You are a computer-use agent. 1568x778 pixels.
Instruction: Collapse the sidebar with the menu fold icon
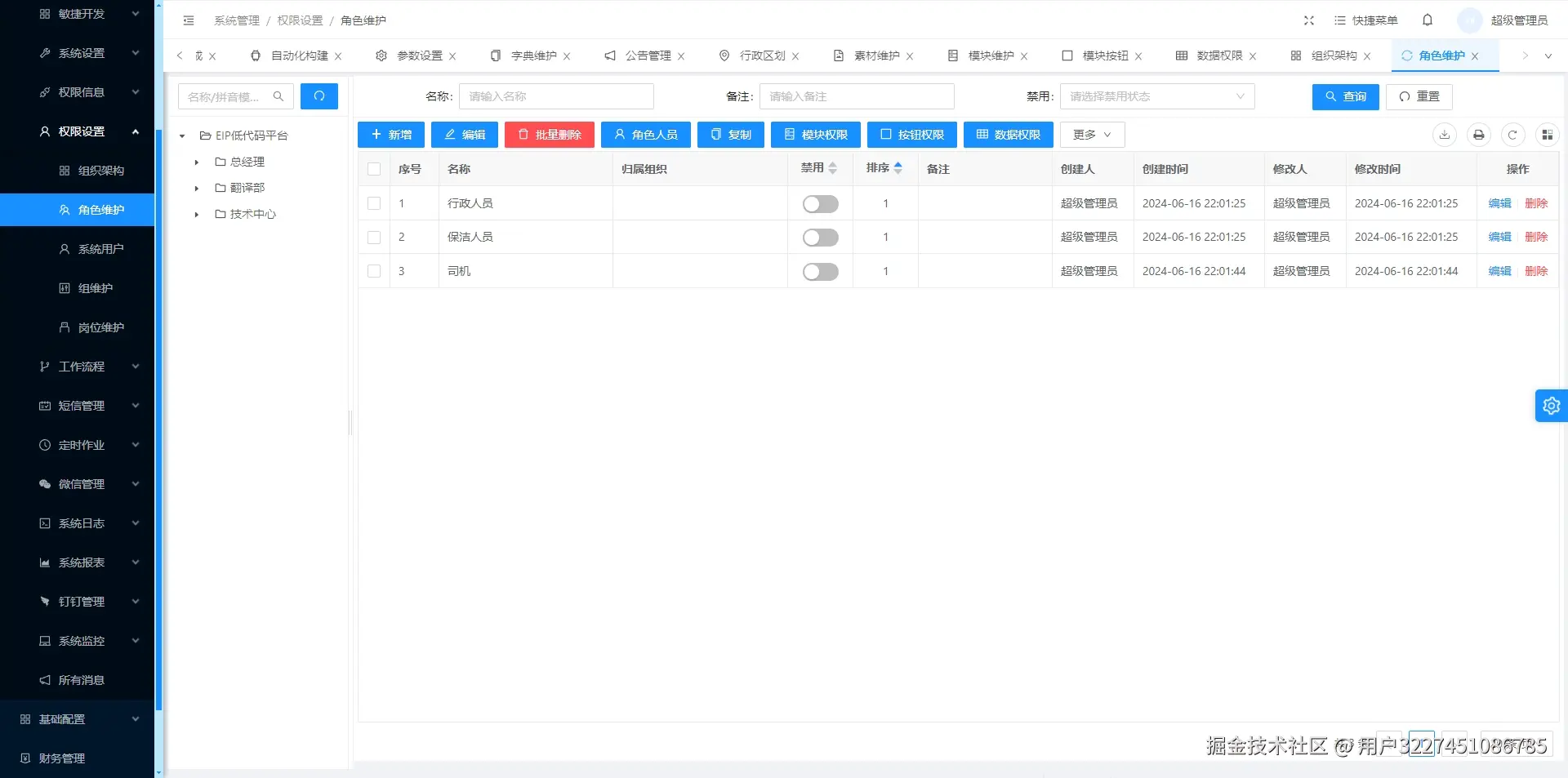(x=189, y=20)
